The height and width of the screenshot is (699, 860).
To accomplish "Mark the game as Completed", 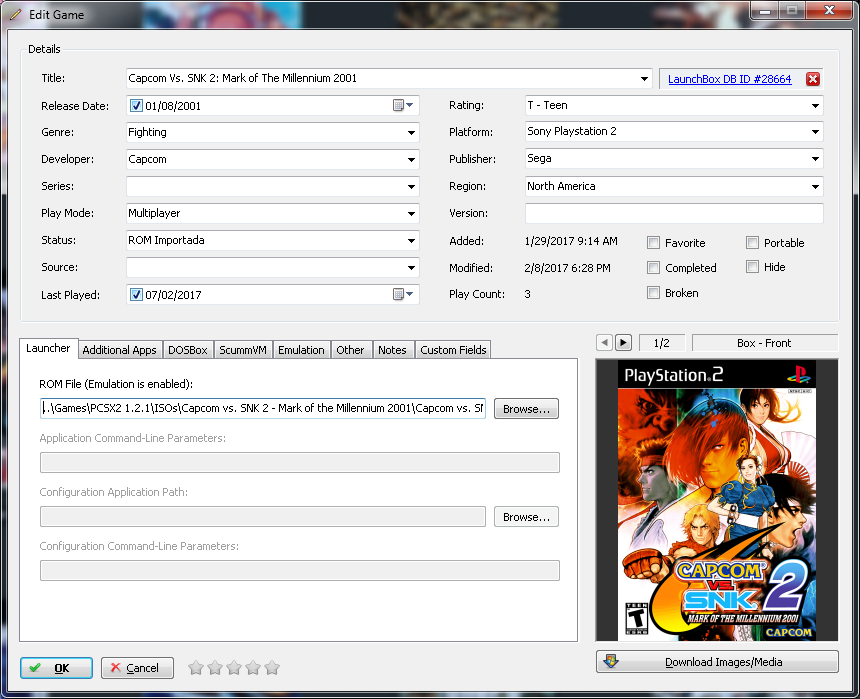I will point(653,267).
